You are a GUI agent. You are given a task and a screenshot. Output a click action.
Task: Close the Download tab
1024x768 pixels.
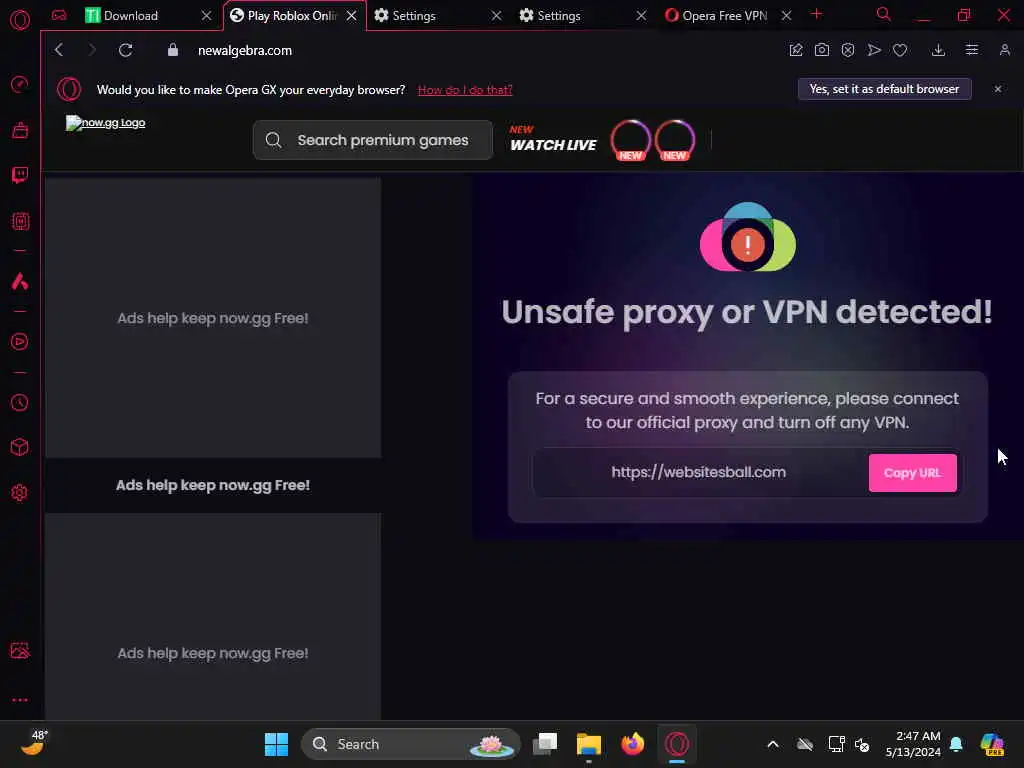pos(206,16)
